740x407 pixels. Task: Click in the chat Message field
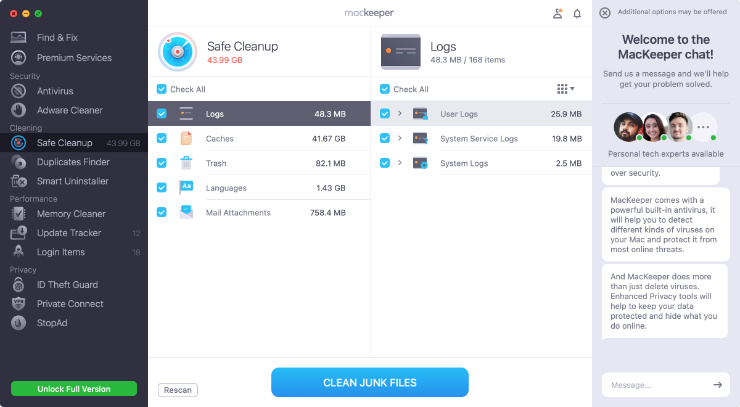[665, 385]
